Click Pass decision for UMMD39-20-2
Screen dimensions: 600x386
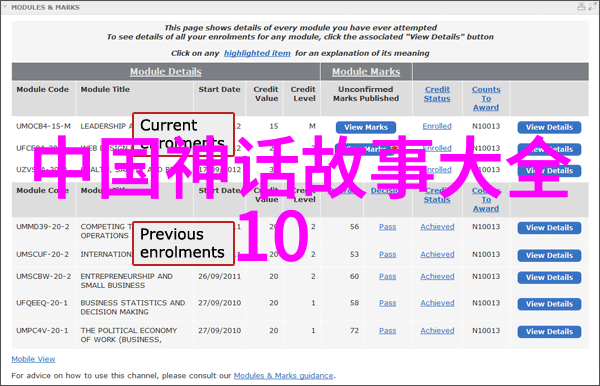pos(388,227)
